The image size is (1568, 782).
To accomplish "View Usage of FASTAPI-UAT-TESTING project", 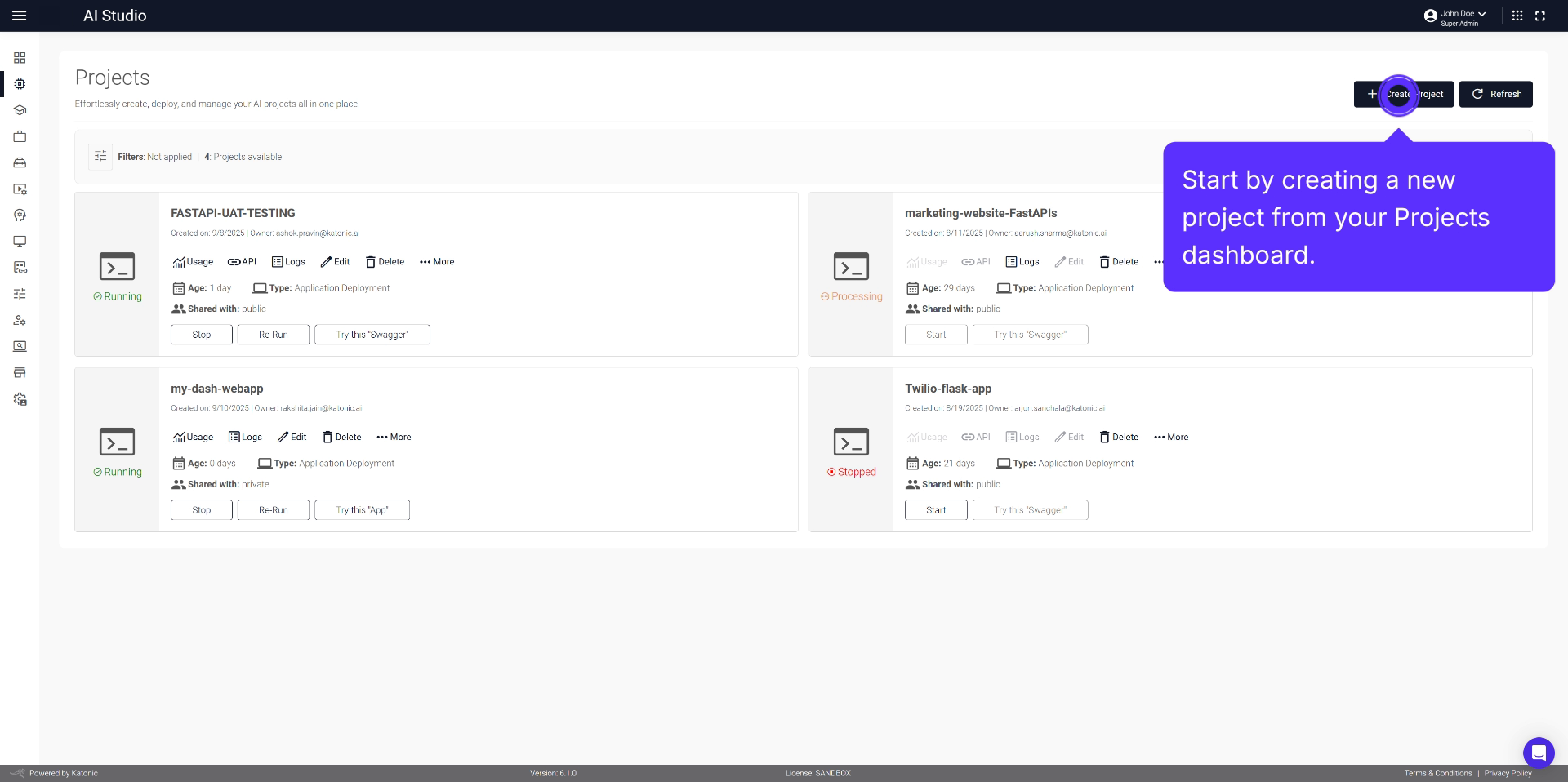I will click(x=193, y=262).
